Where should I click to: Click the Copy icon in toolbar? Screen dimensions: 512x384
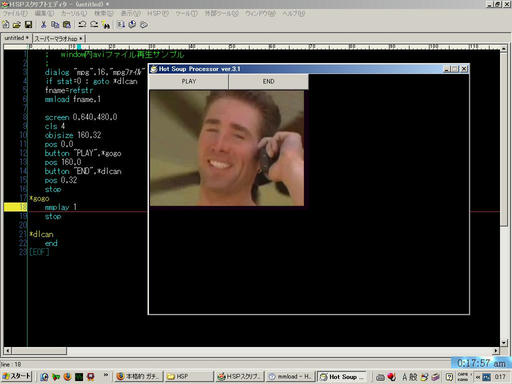(x=55, y=24)
